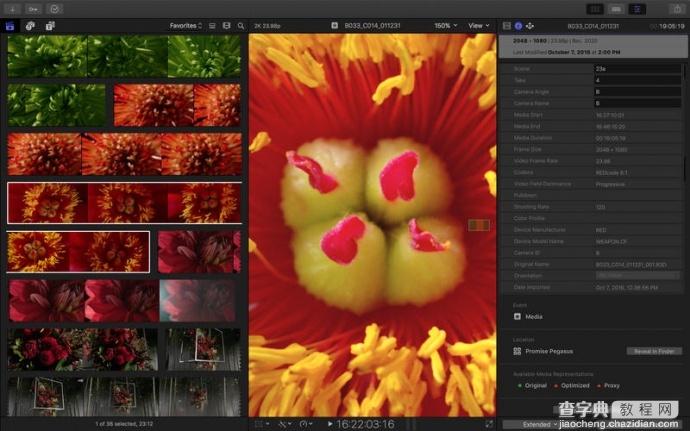Screen dimensions: 690x431
Task: Show the Photos and Audio sidebar
Action: coord(28,25)
